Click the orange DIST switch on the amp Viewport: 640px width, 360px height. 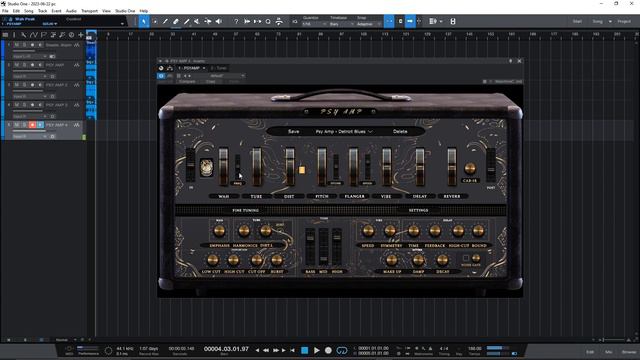(x=302, y=170)
